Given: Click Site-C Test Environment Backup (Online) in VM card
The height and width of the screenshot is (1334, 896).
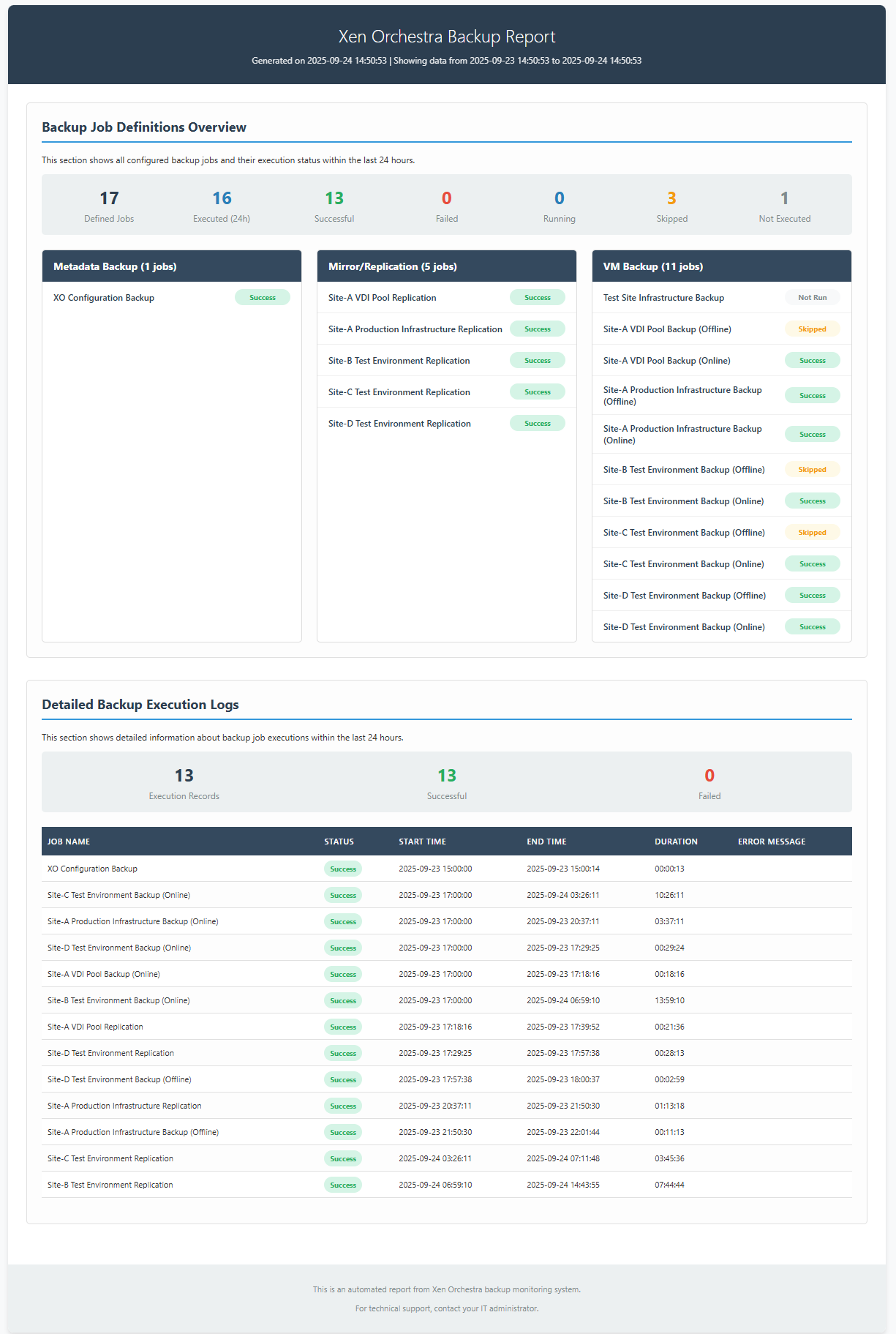Looking at the screenshot, I should 684,564.
